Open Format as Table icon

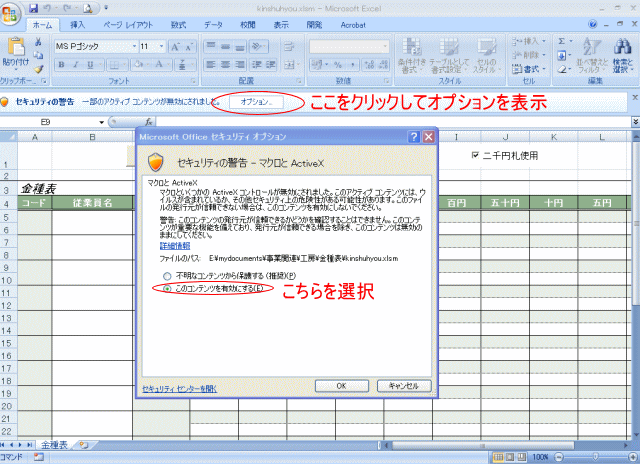449,56
